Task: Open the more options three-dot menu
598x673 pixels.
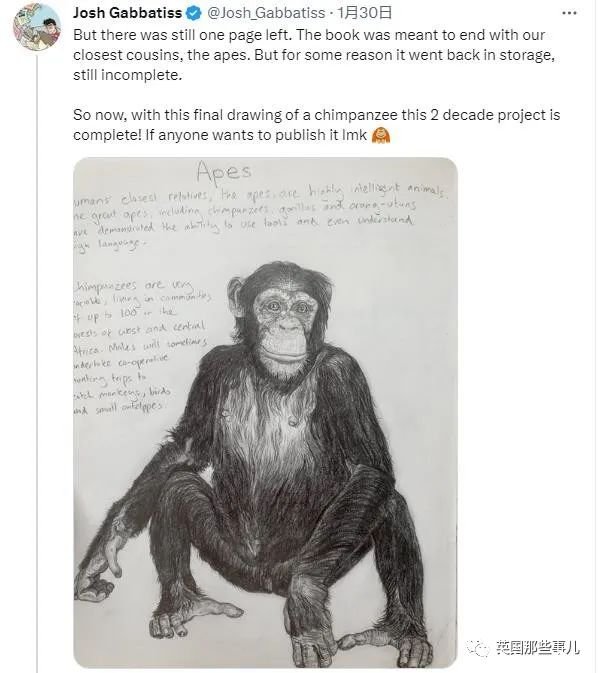Action: tap(569, 13)
